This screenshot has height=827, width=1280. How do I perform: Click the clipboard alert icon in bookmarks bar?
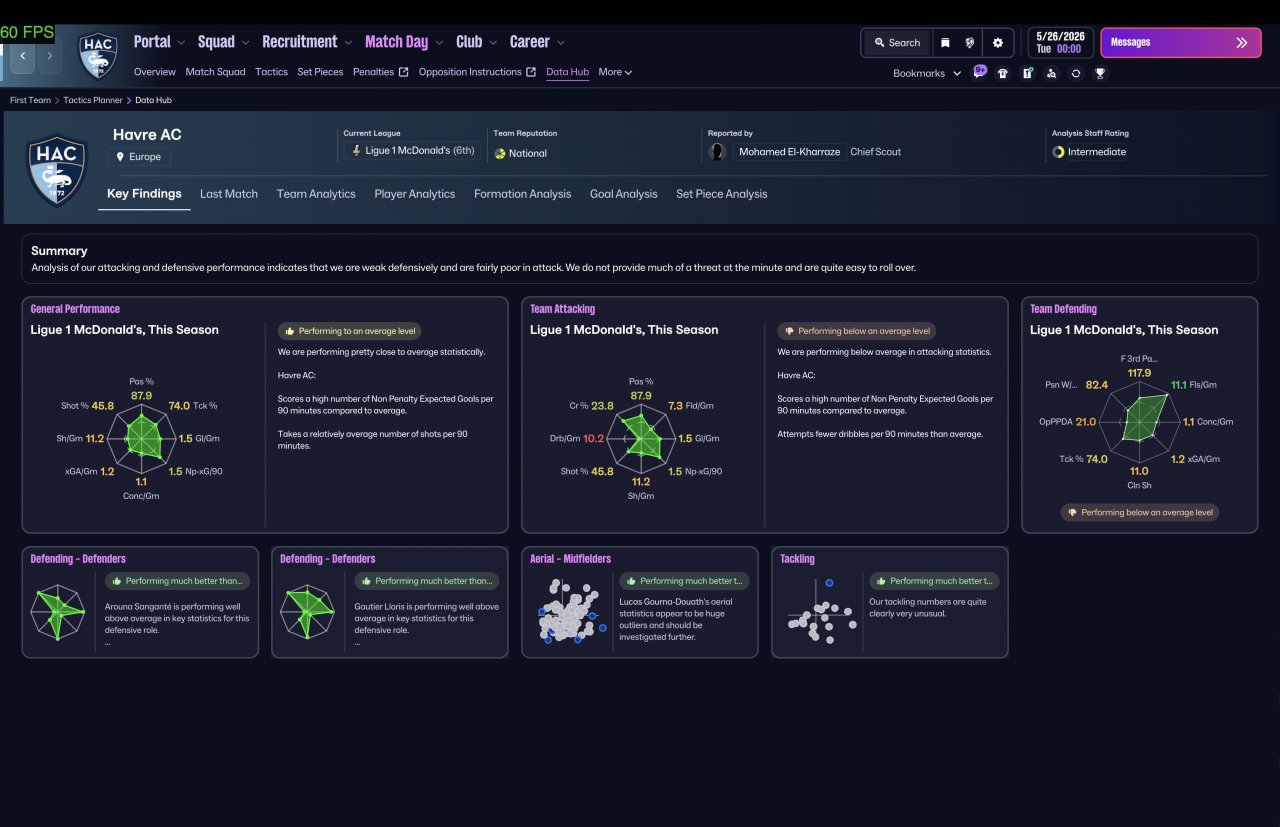coord(1027,73)
